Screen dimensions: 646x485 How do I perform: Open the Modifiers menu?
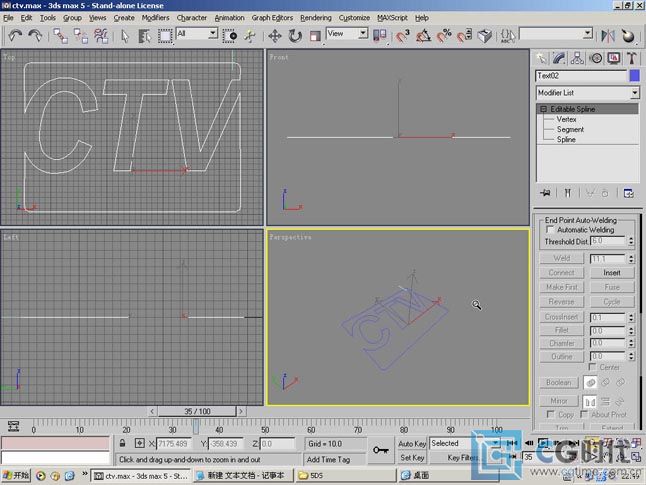coord(155,18)
